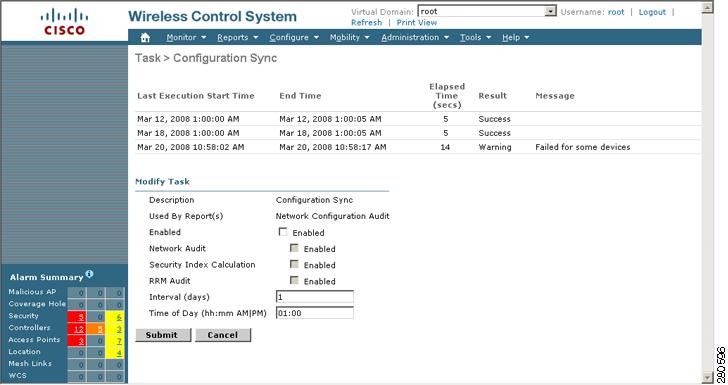Open the Mobility menu

[x=349, y=38]
